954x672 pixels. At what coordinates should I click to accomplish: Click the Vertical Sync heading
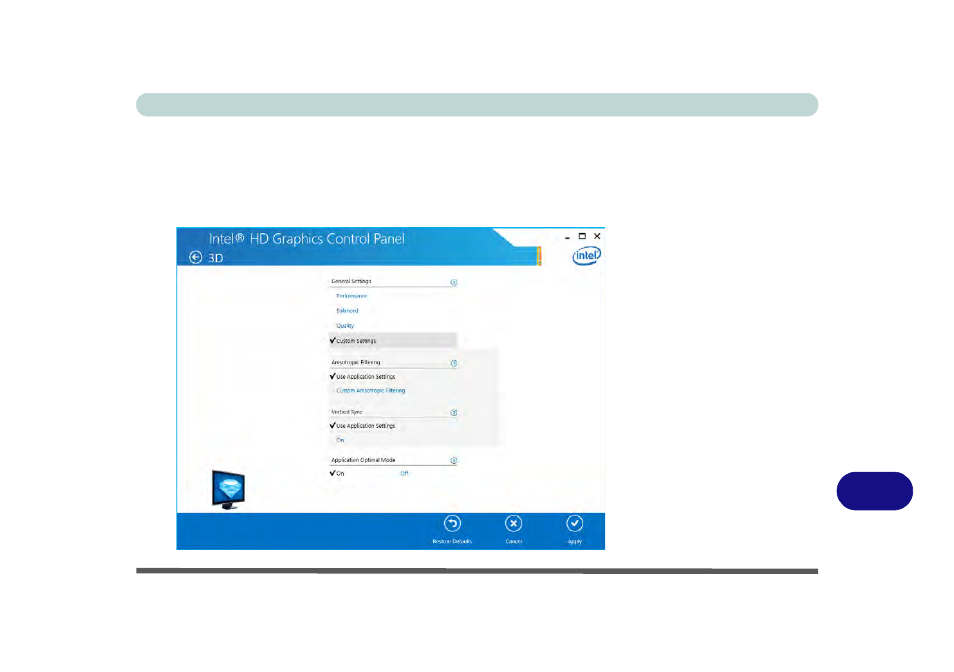point(347,412)
